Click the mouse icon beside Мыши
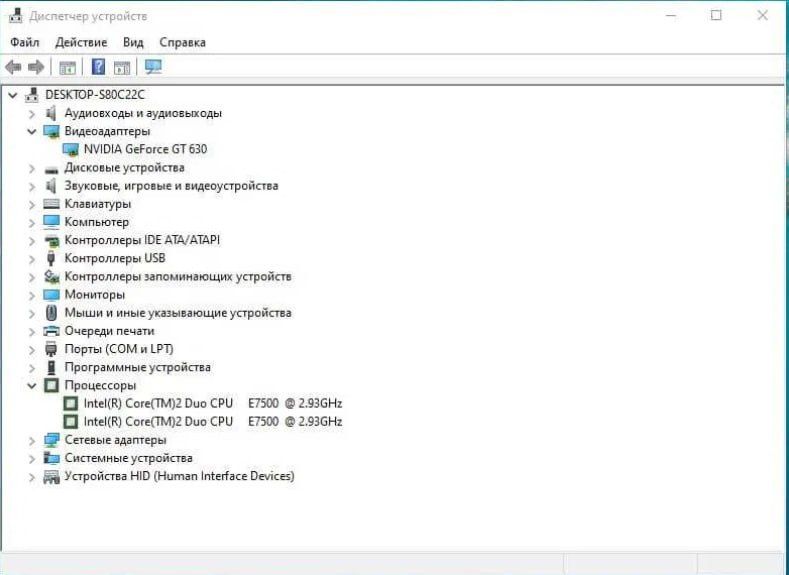Viewport: 789px width, 575px height. pyautogui.click(x=51, y=313)
